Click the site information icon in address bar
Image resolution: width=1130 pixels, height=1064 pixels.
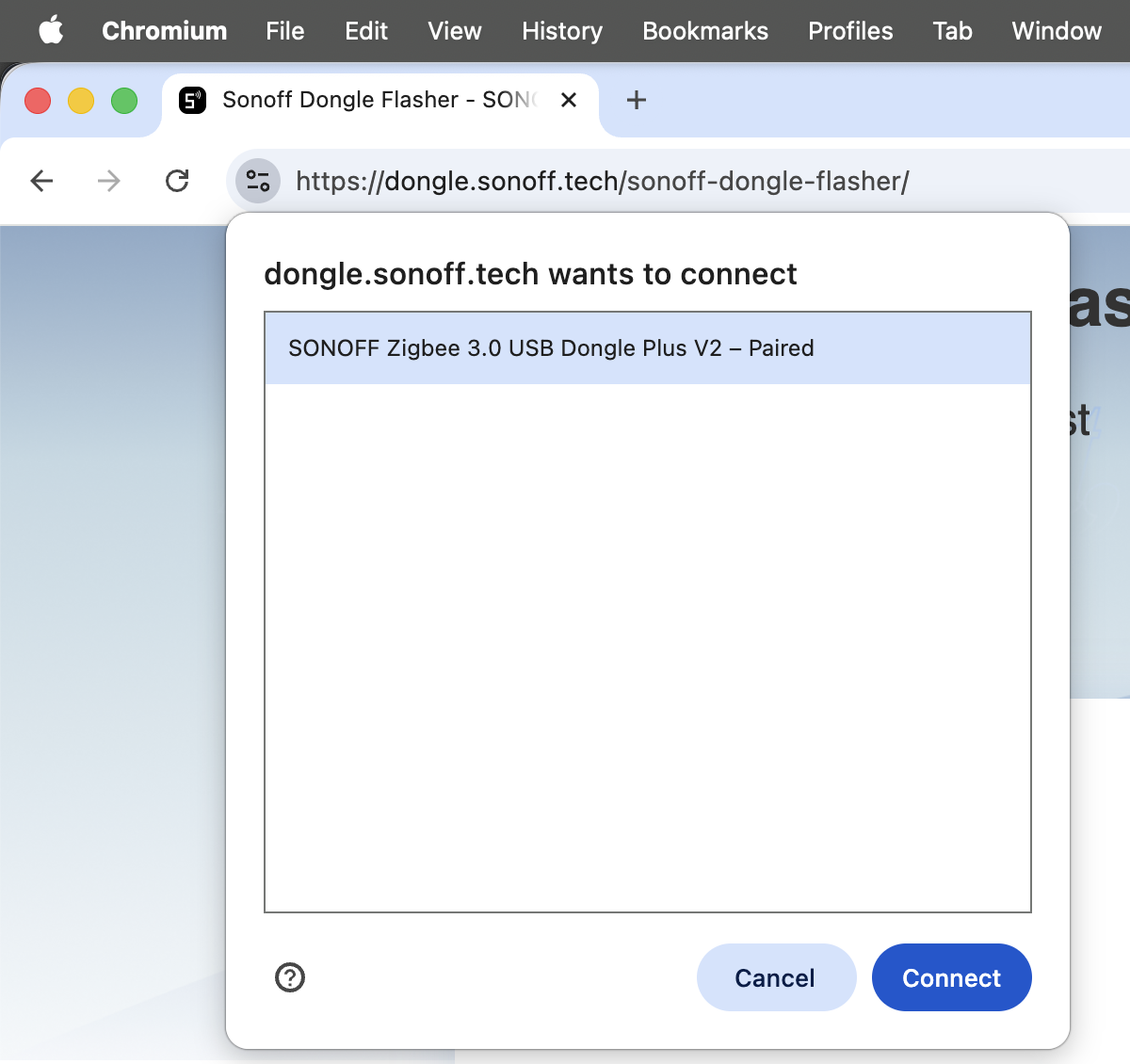click(x=258, y=181)
